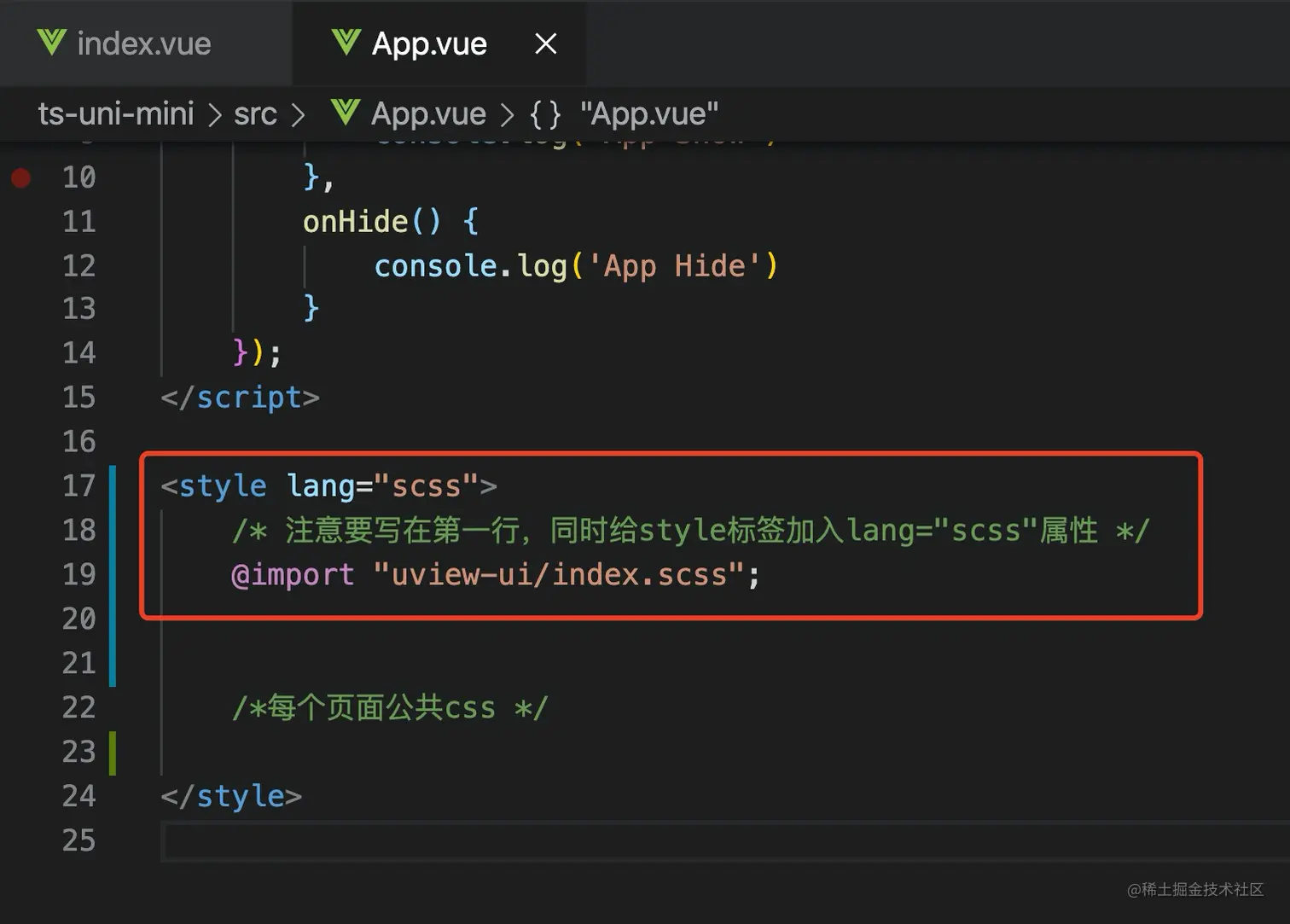The height and width of the screenshot is (924, 1290).
Task: Click the @import keyword on line 19
Action: point(293,575)
